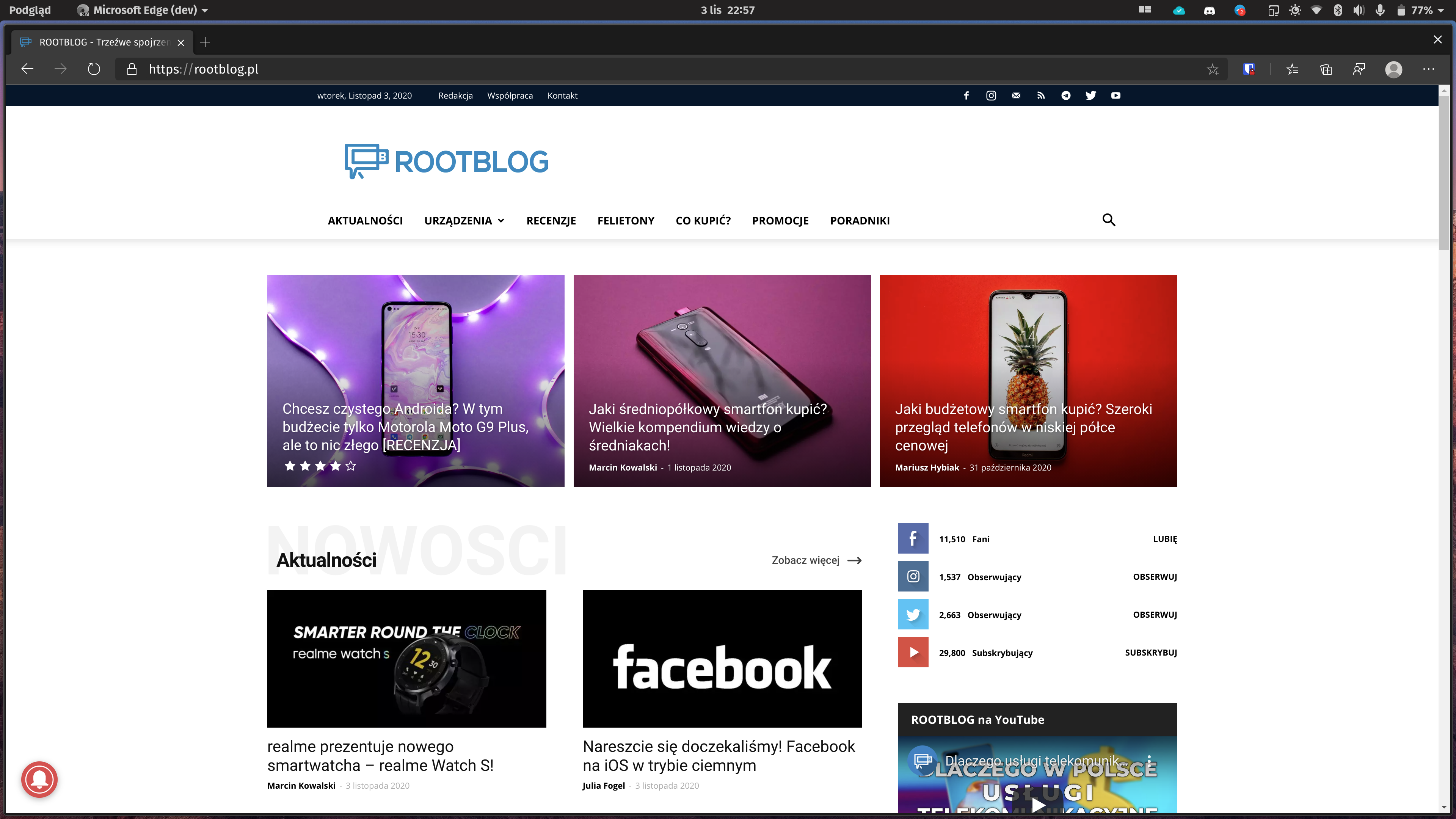Click the ROOTBLOG logo

[x=446, y=162]
